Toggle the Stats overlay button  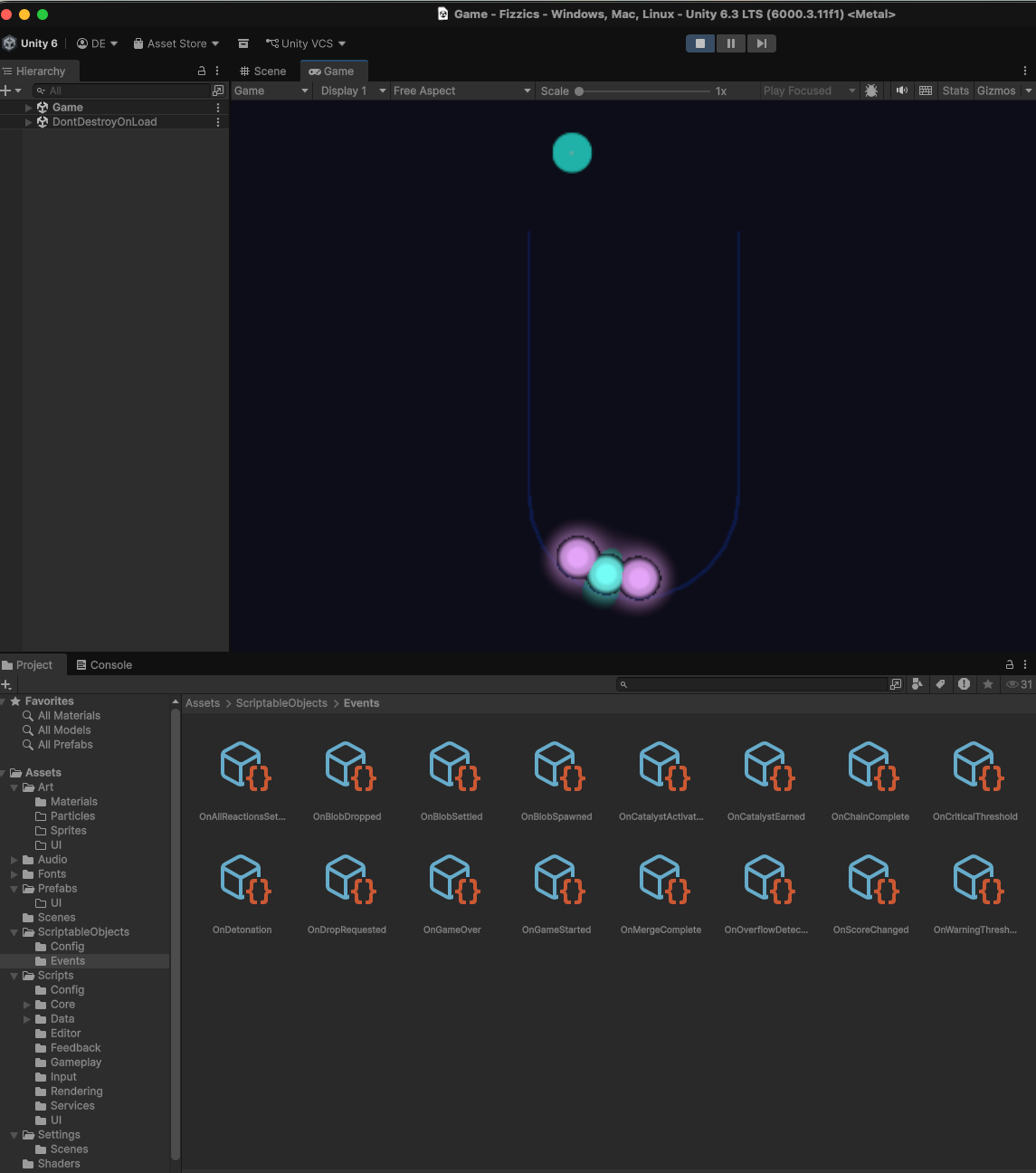[955, 91]
